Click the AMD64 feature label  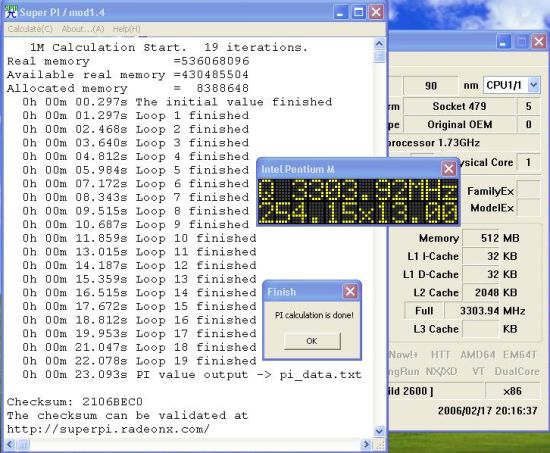pyautogui.click(x=478, y=355)
